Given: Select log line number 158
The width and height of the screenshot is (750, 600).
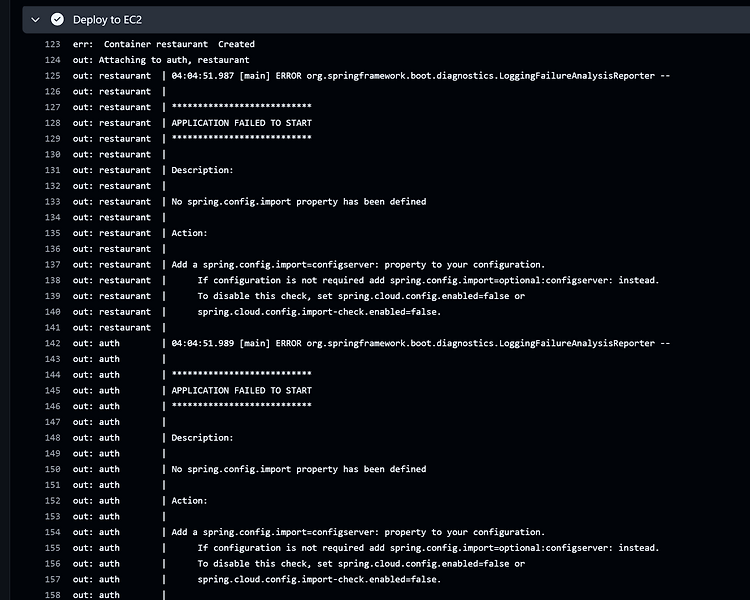Looking at the screenshot, I should pyautogui.click(x=53, y=595).
